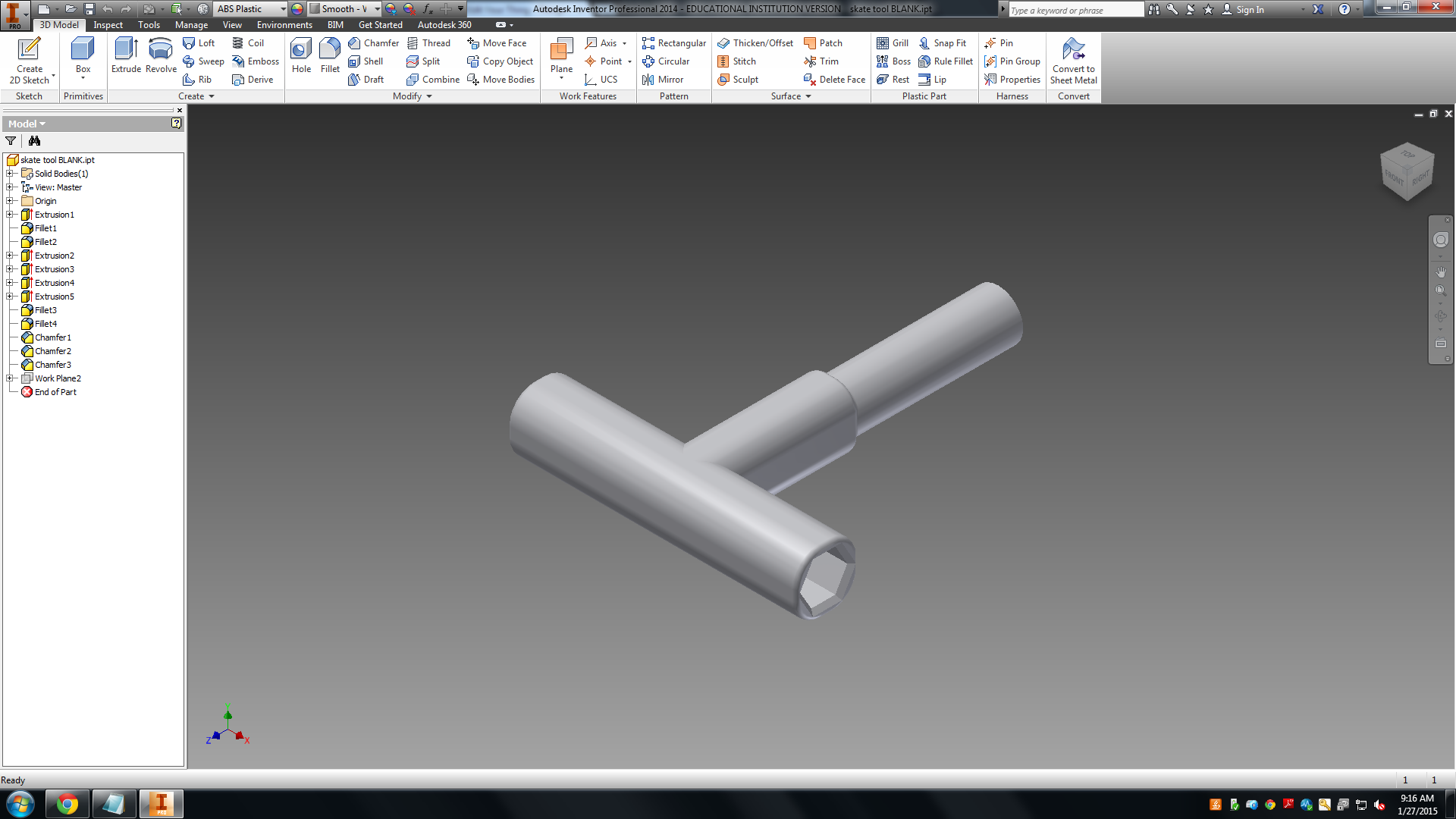Open the Windows Start menu

point(20,804)
